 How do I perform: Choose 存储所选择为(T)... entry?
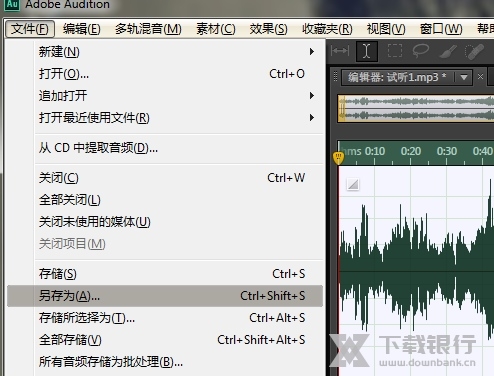[x=165, y=318]
